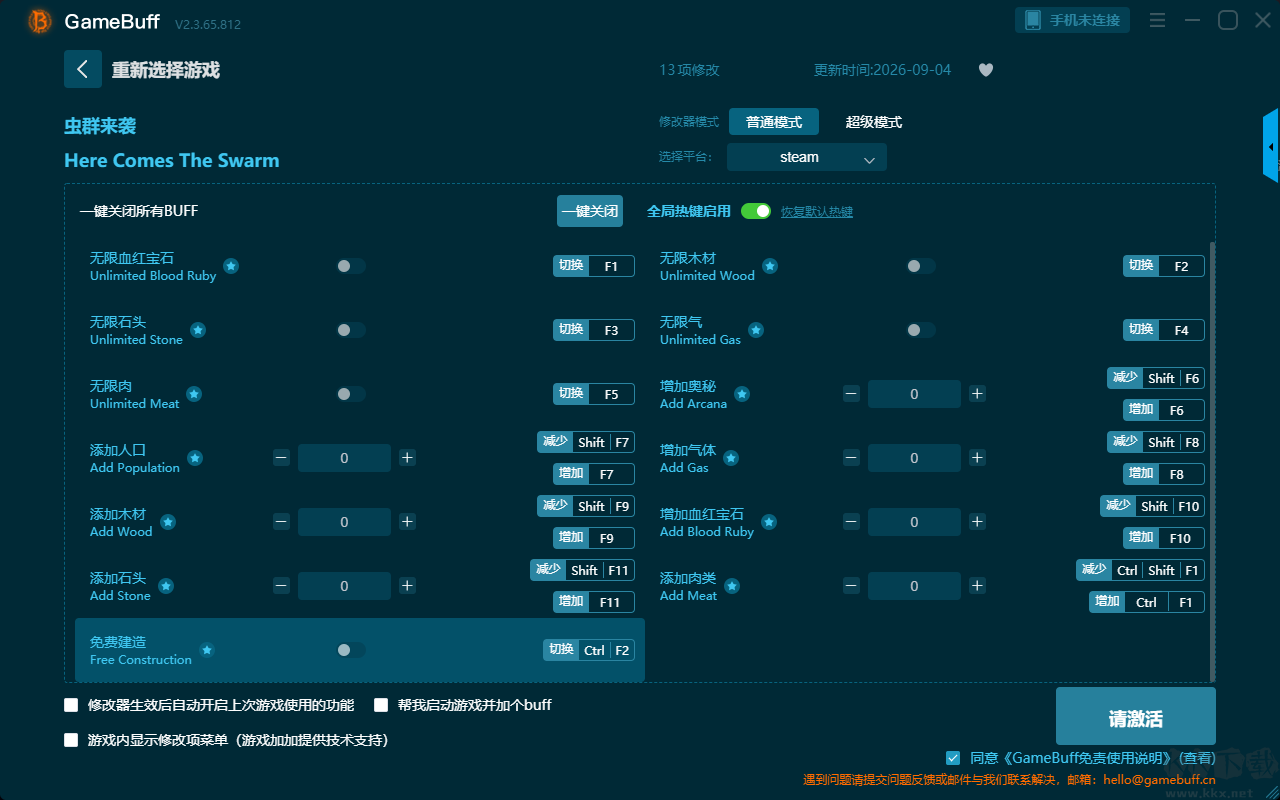Turn on Free Construction switch
The width and height of the screenshot is (1280, 800).
coord(351,650)
